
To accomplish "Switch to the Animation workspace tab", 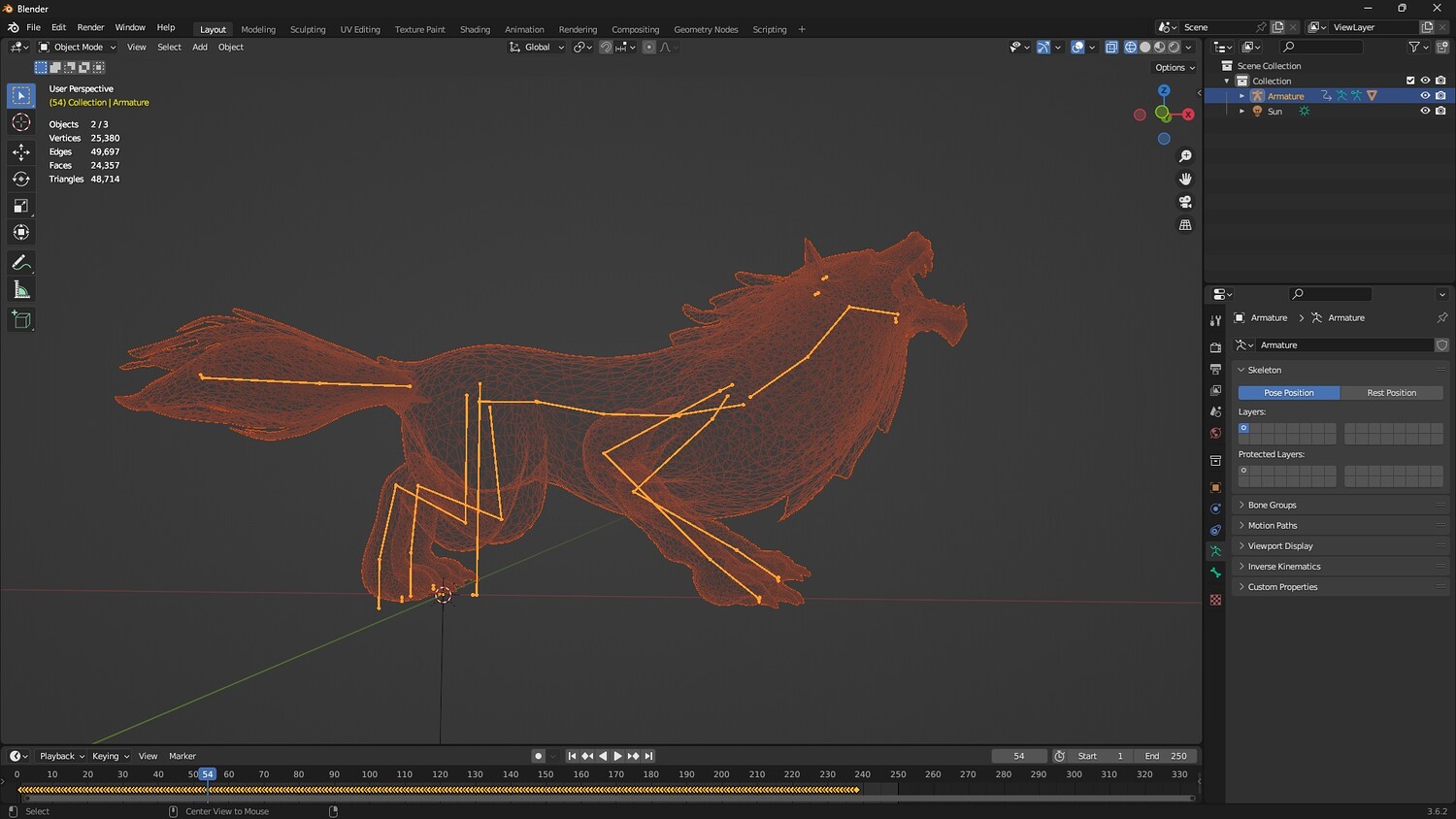I will tap(524, 29).
